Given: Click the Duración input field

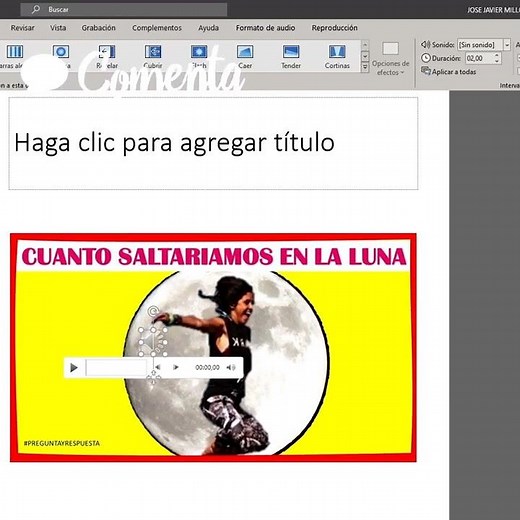Looking at the screenshot, I should click(479, 58).
